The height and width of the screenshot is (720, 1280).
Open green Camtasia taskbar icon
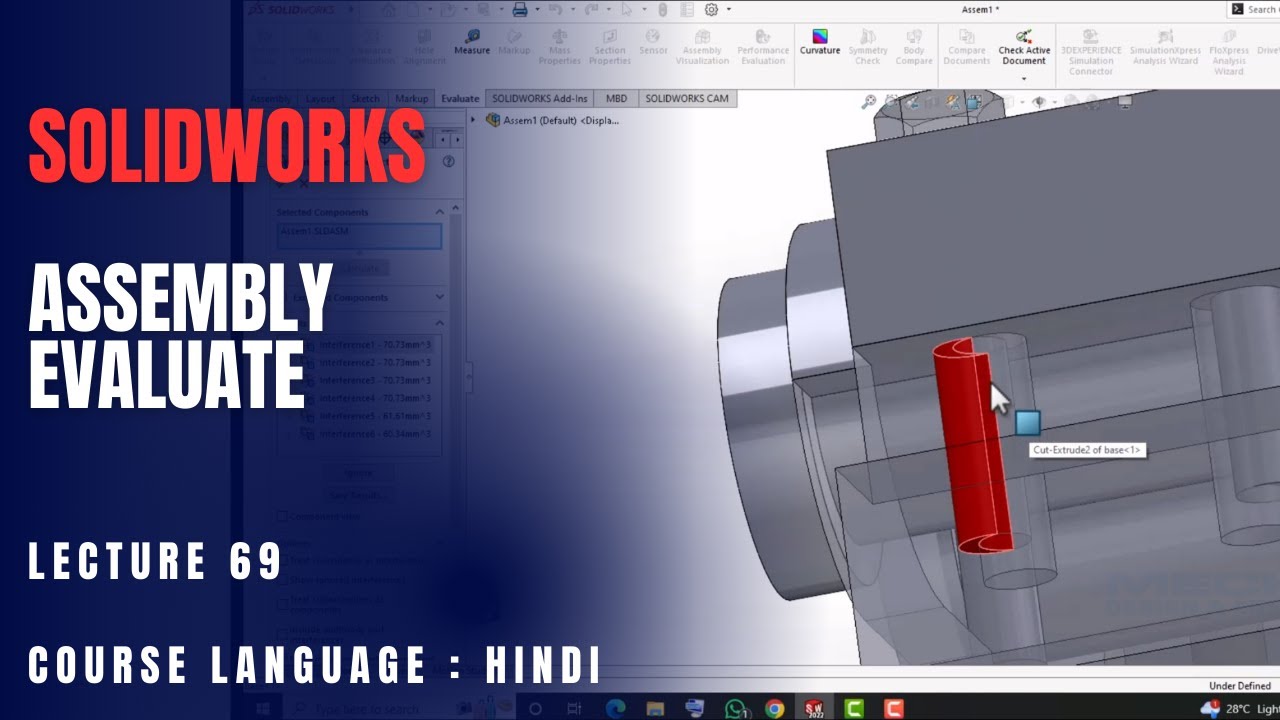[x=854, y=708]
